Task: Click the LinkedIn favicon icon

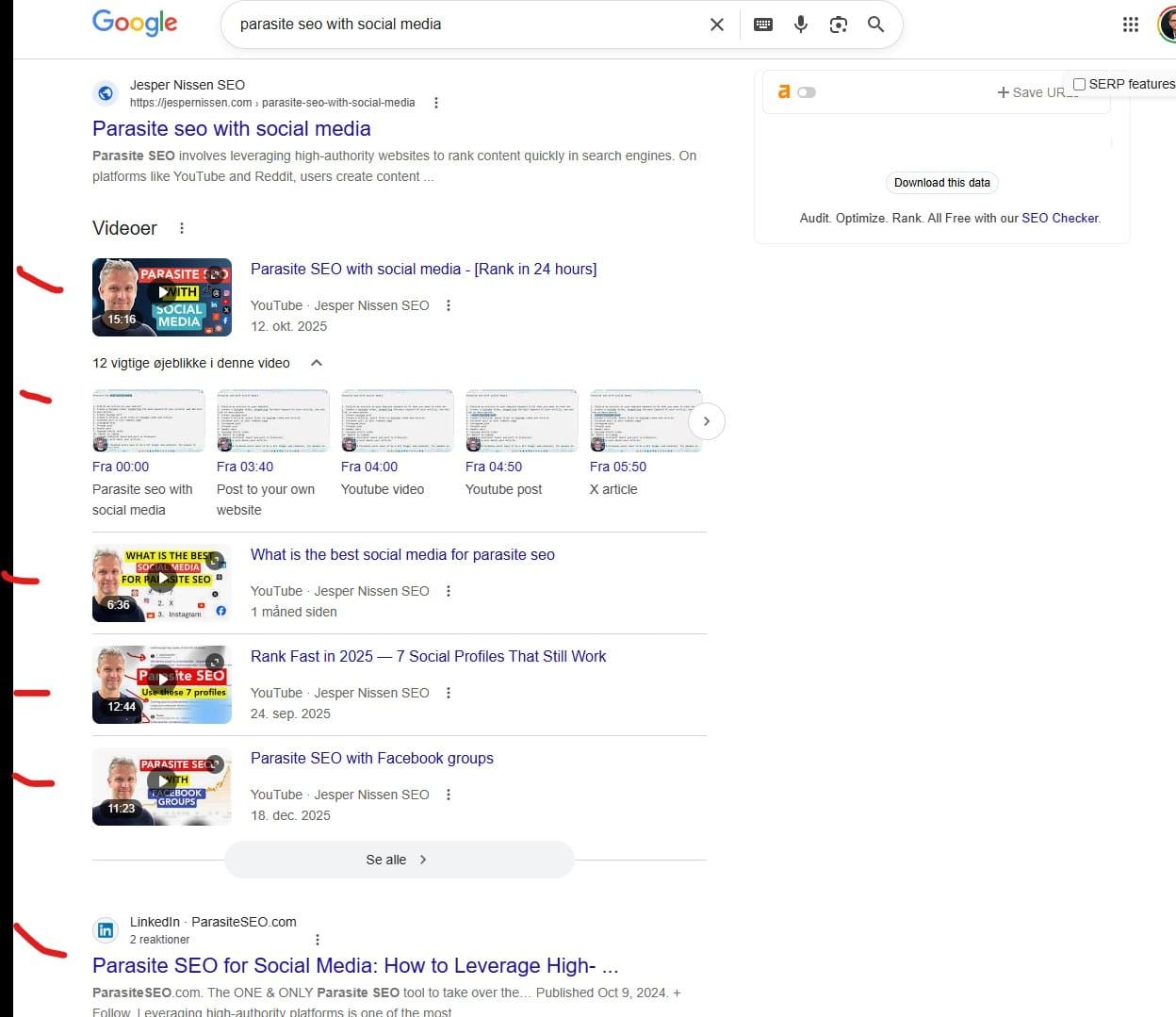Action: pos(106,930)
